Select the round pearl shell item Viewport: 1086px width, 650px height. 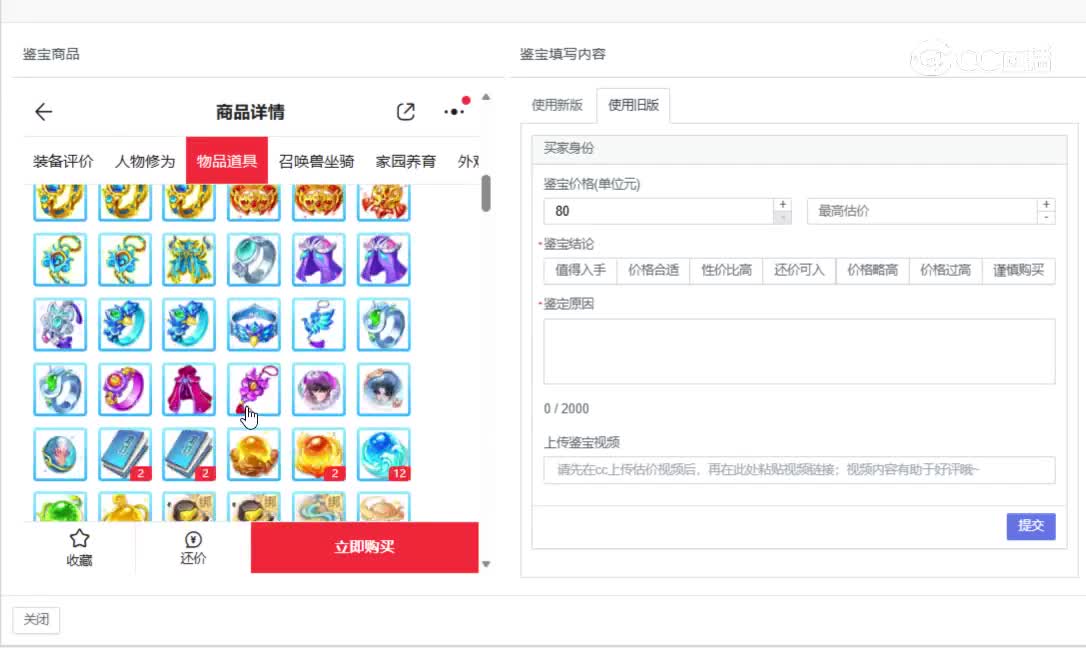click(60, 455)
